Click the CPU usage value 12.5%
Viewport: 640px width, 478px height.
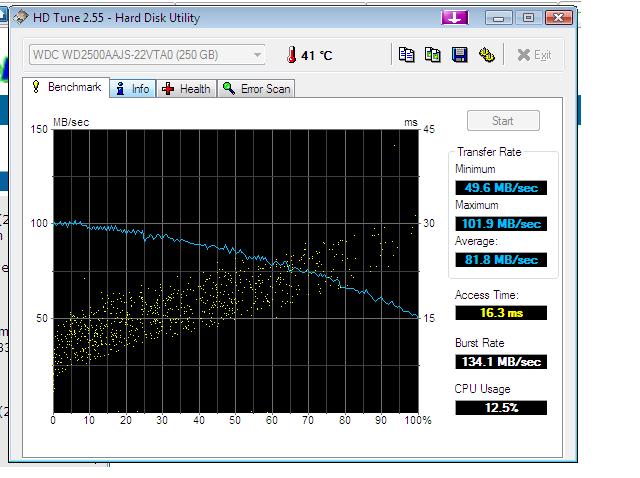[501, 408]
